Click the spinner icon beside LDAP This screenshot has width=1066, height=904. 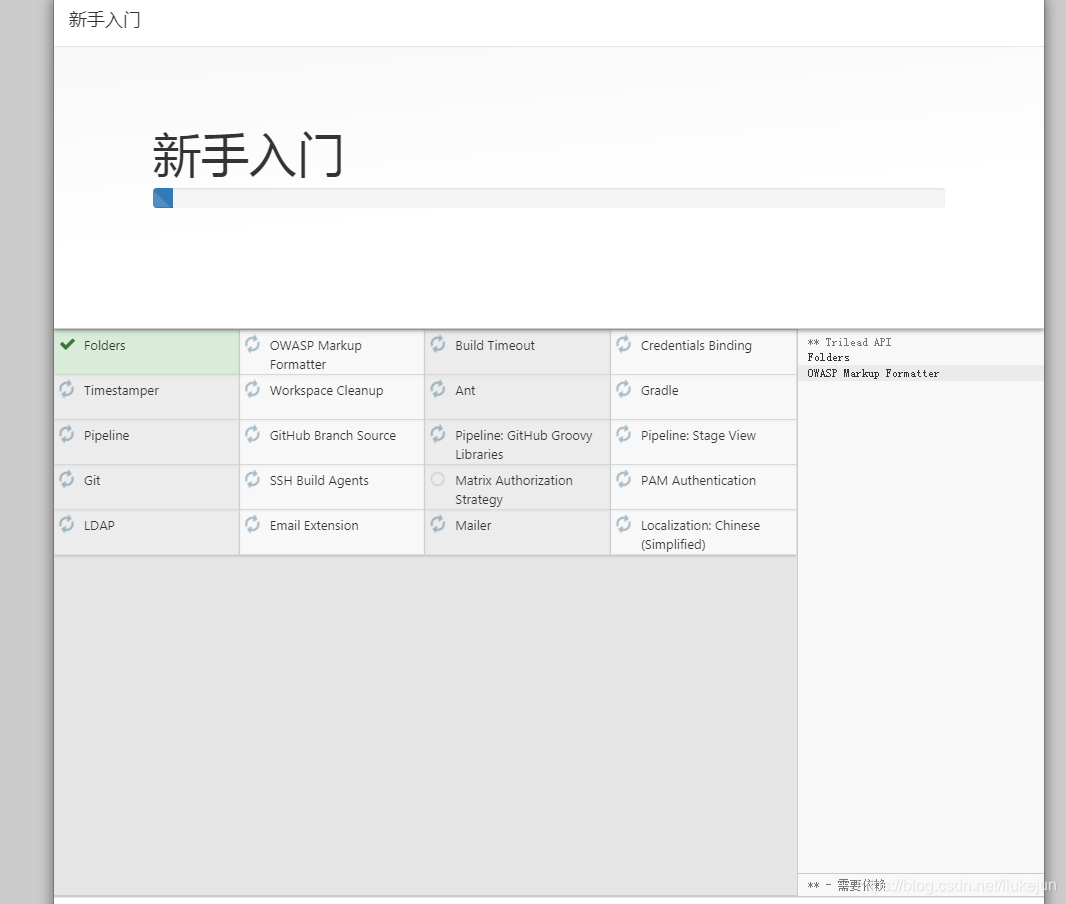[66, 525]
